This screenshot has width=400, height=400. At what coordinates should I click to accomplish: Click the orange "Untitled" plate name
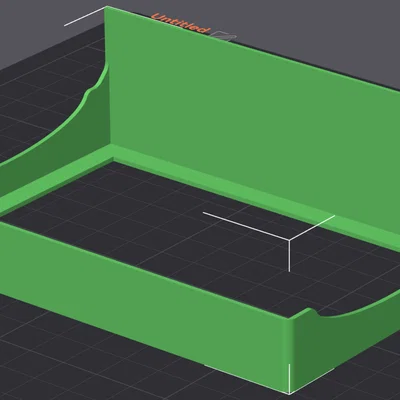tap(180, 23)
